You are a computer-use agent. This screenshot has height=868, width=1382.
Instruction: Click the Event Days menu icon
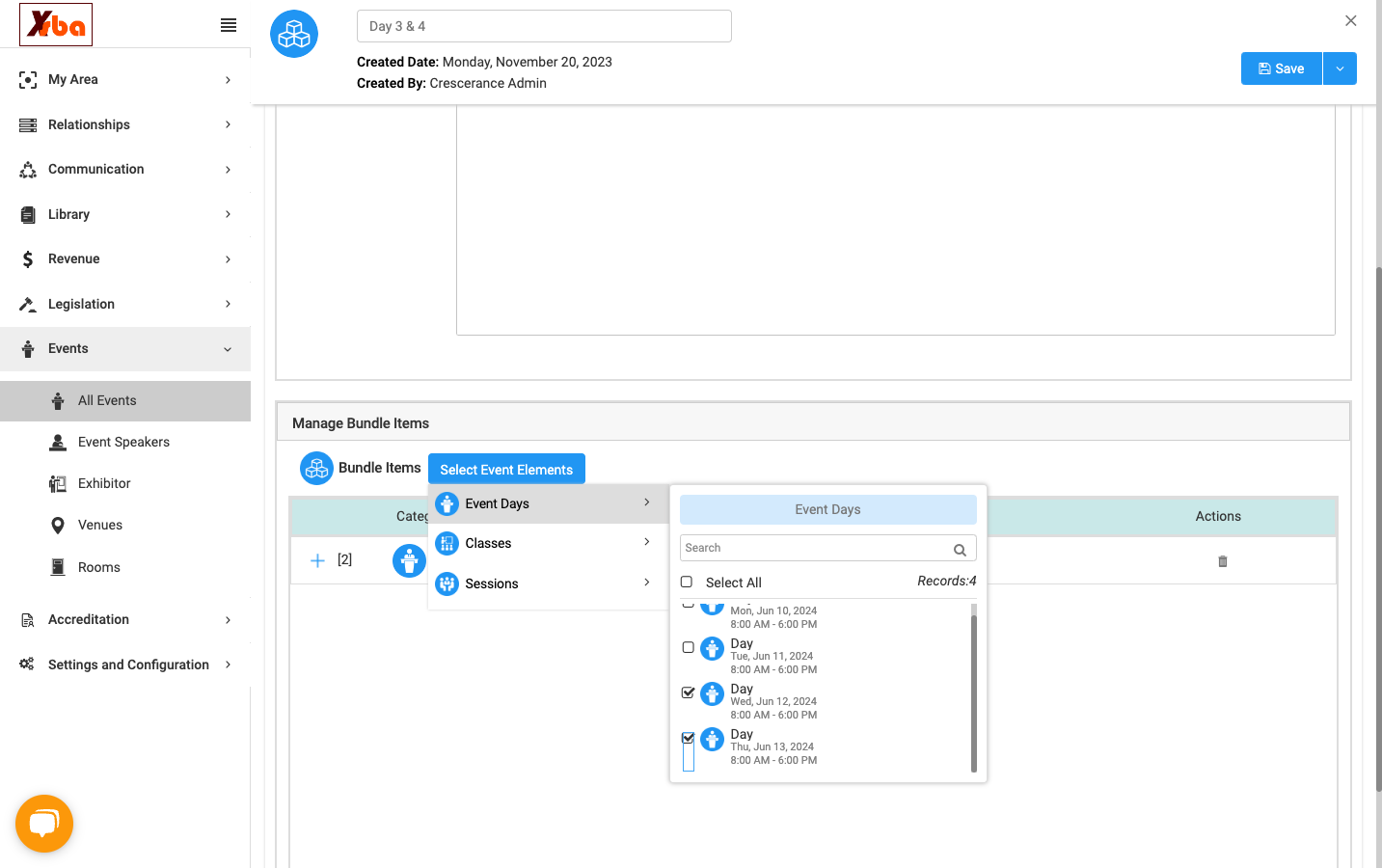(x=447, y=503)
